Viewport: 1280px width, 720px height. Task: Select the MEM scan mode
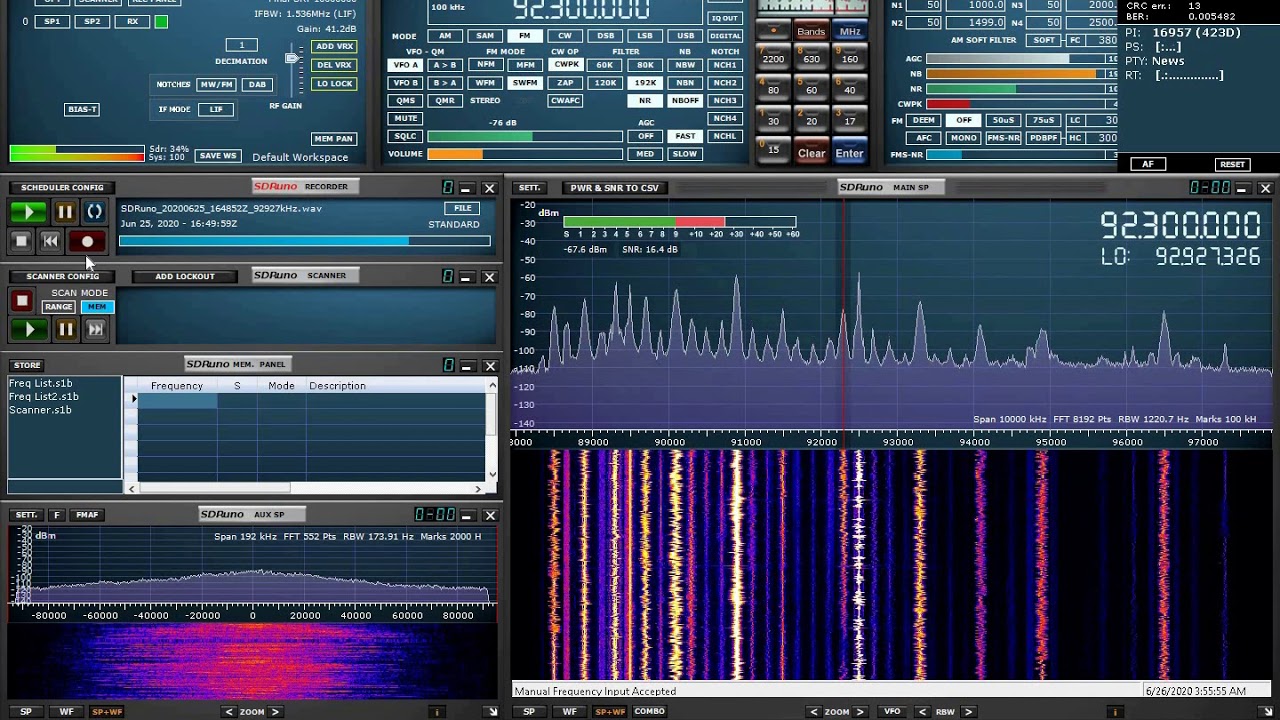pos(96,307)
